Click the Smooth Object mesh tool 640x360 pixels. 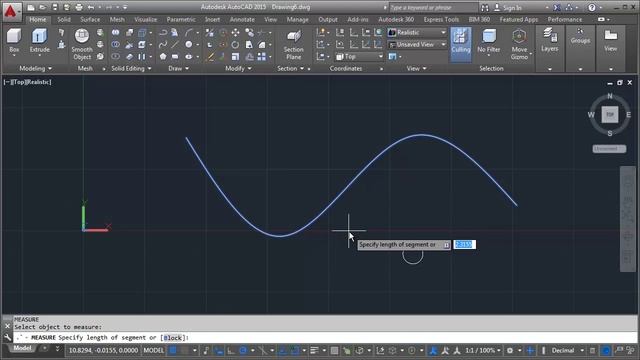pyautogui.click(x=82, y=45)
